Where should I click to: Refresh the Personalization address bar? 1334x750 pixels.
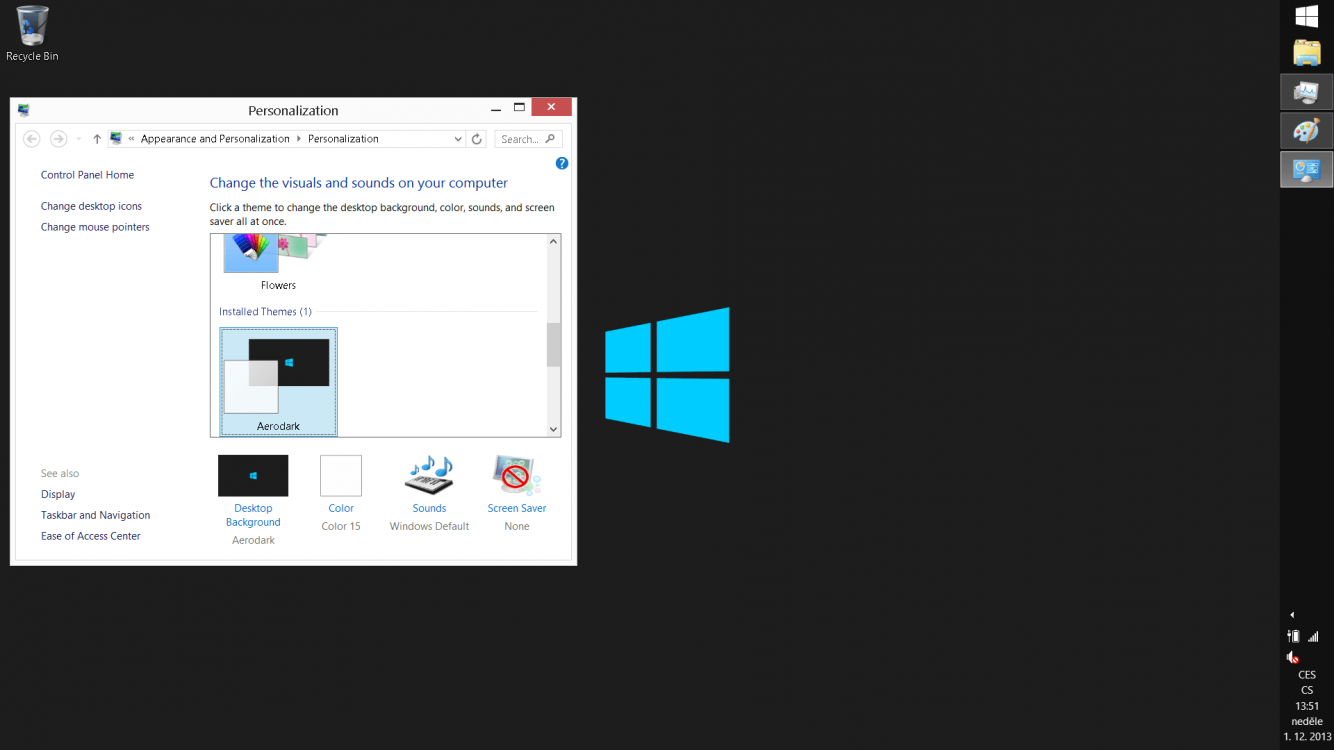point(477,139)
